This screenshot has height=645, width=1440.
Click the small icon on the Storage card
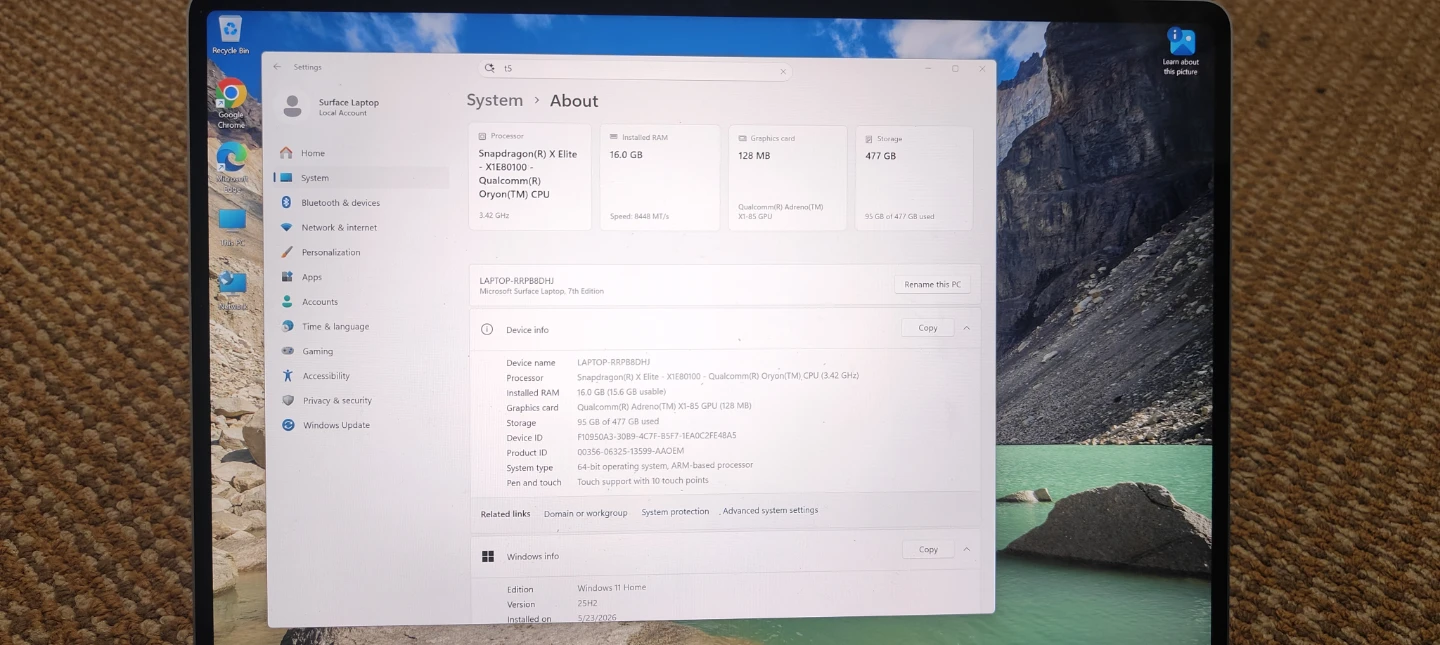(x=869, y=139)
